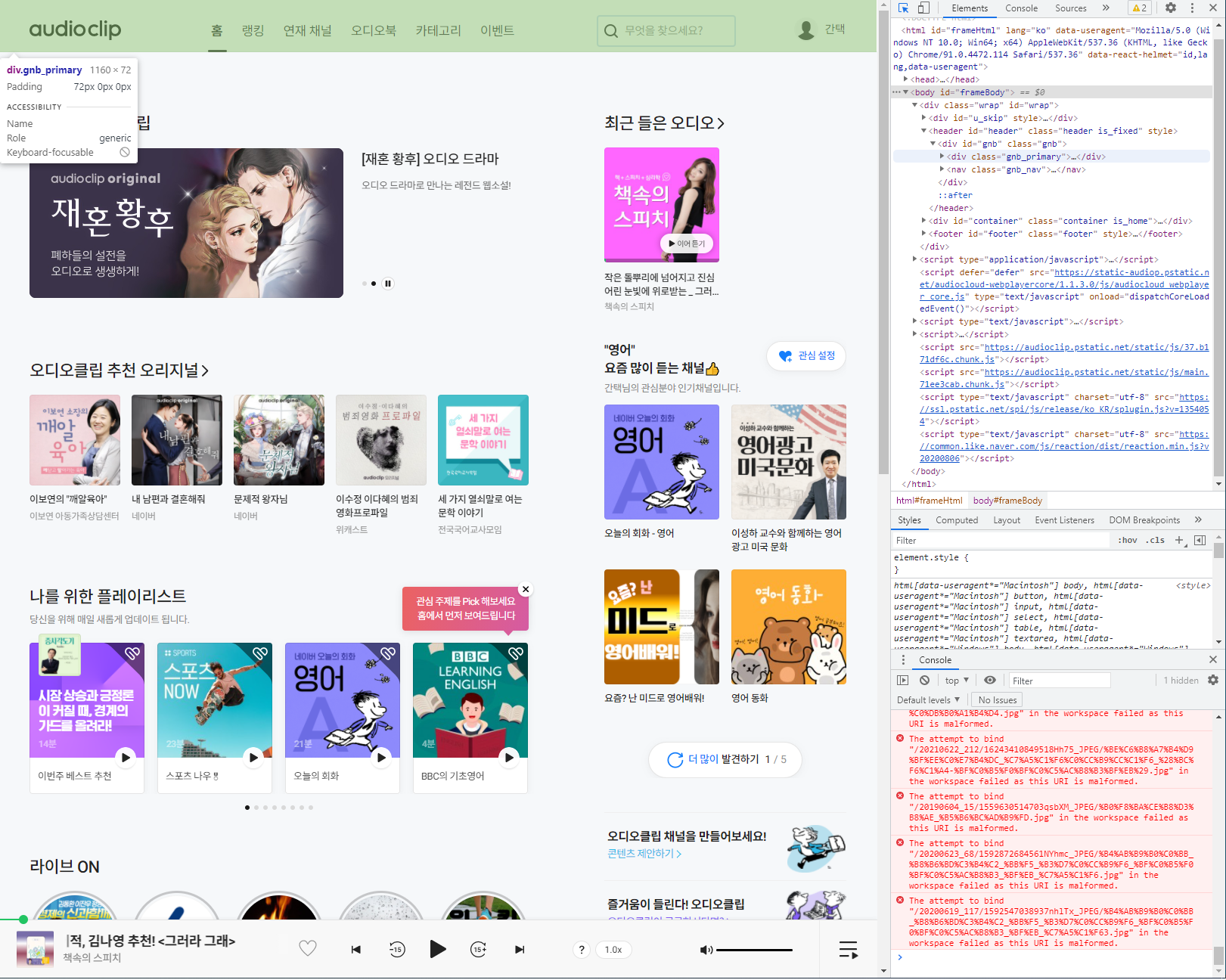Select the Elements tab in DevTools
The width and height of the screenshot is (1226, 980).
click(970, 8)
